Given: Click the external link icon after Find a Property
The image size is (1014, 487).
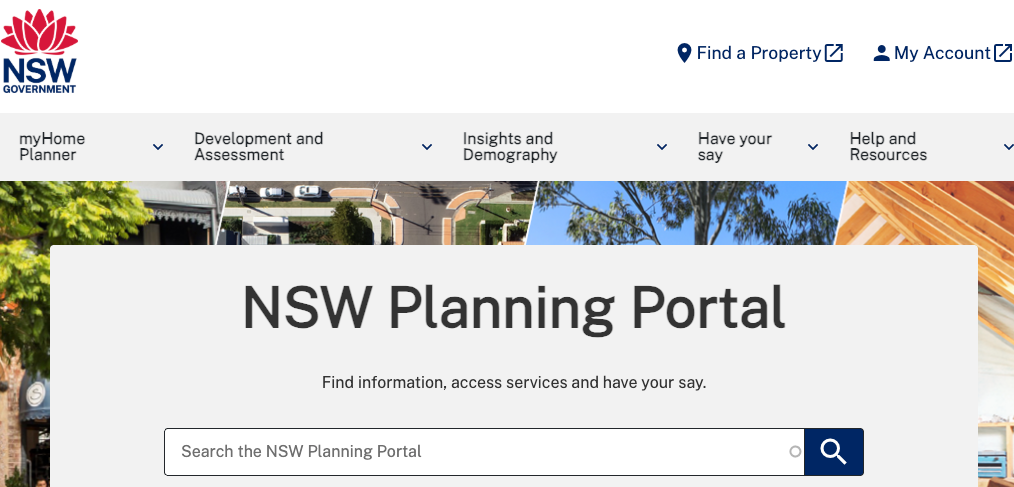Looking at the screenshot, I should (x=834, y=54).
